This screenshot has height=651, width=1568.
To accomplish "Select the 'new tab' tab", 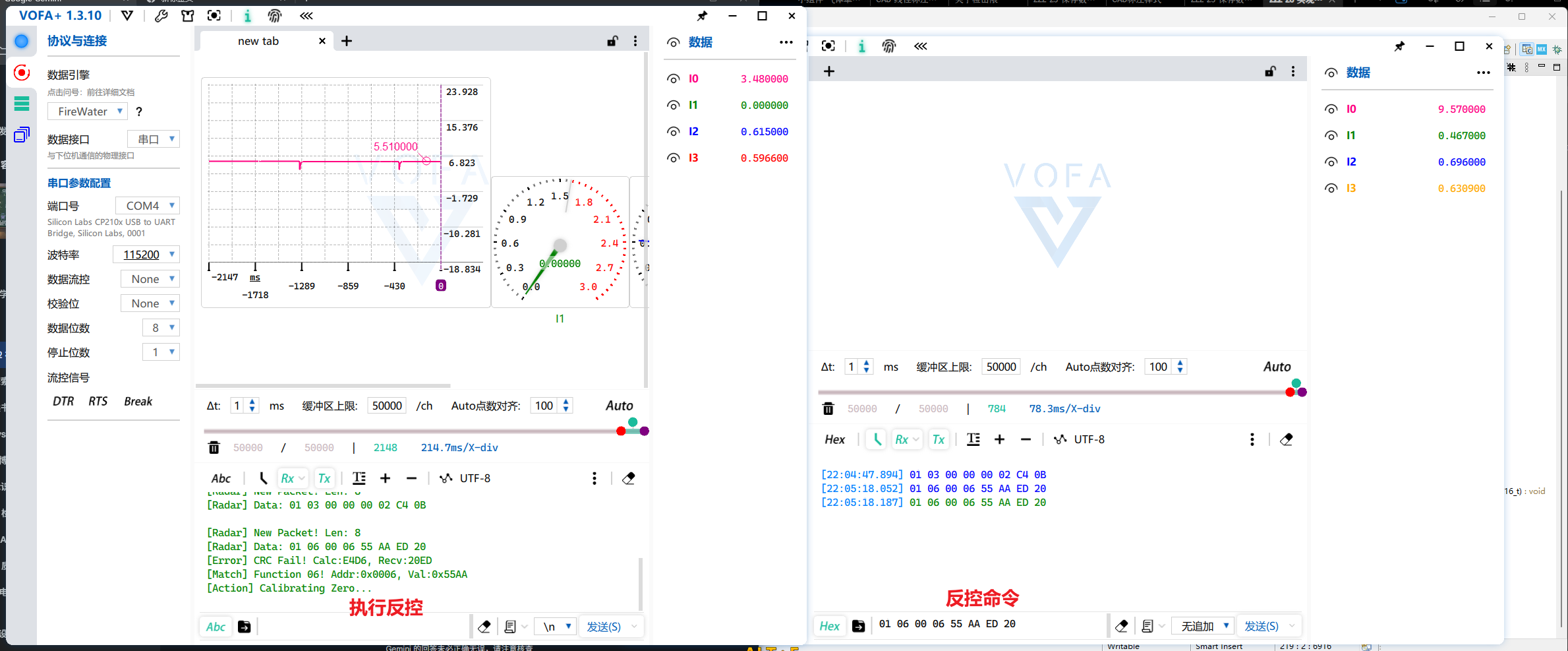I will click(258, 41).
